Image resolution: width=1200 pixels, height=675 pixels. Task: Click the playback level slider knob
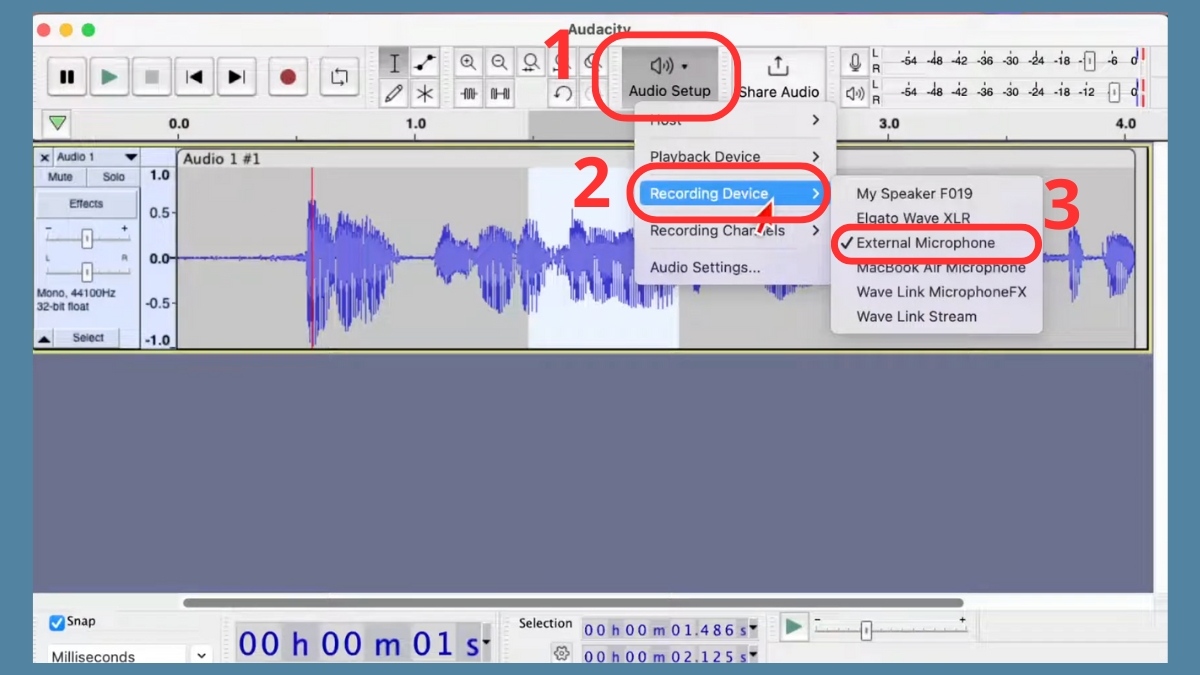[x=1114, y=93]
